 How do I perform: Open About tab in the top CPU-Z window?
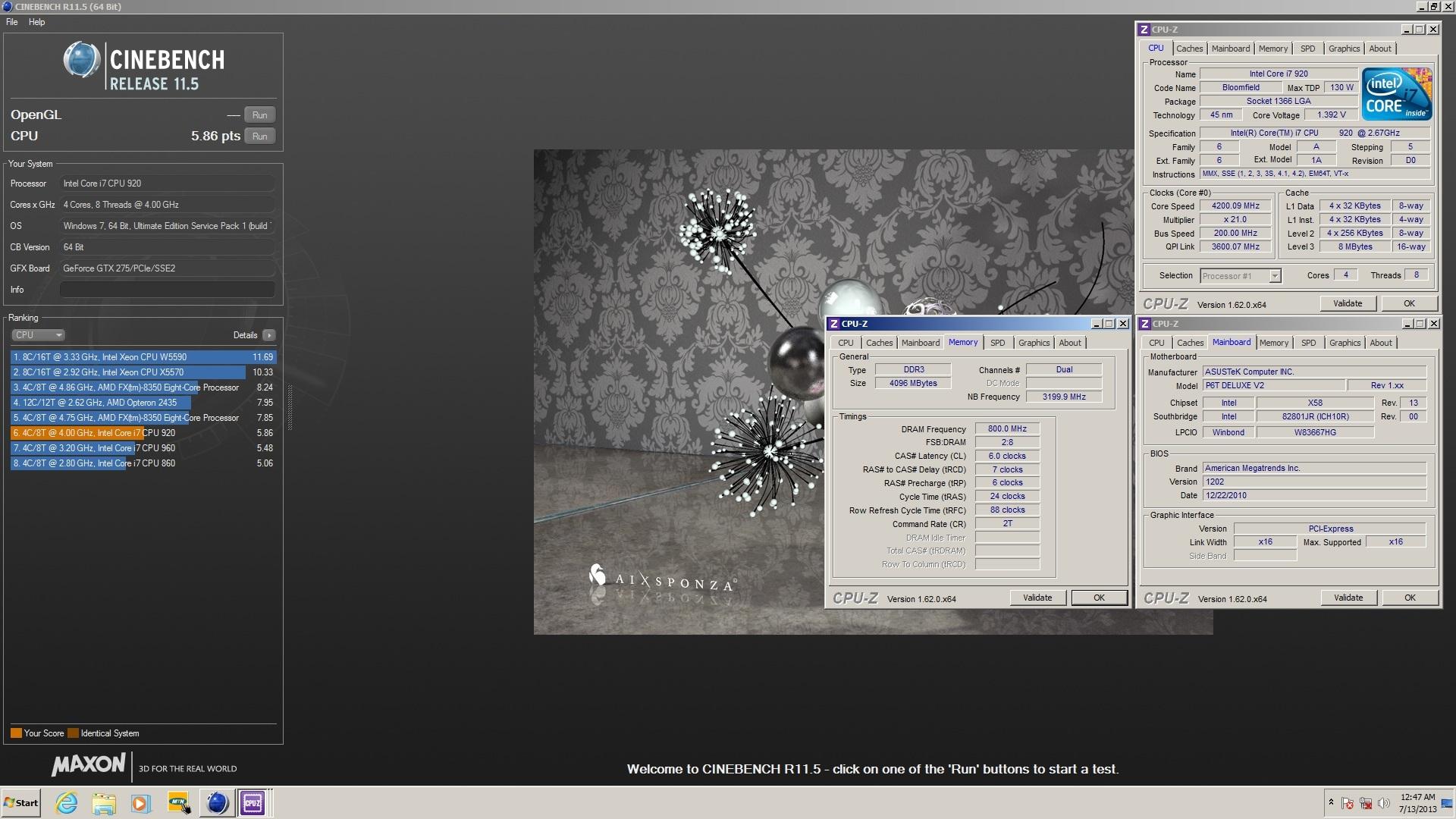pyautogui.click(x=1379, y=49)
